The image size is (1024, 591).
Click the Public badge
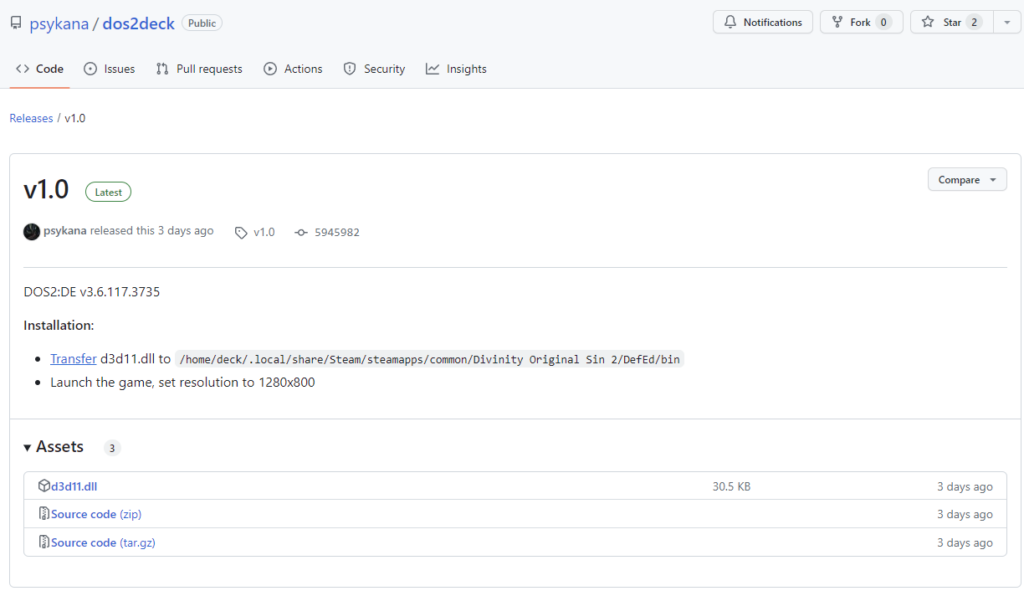coord(202,23)
